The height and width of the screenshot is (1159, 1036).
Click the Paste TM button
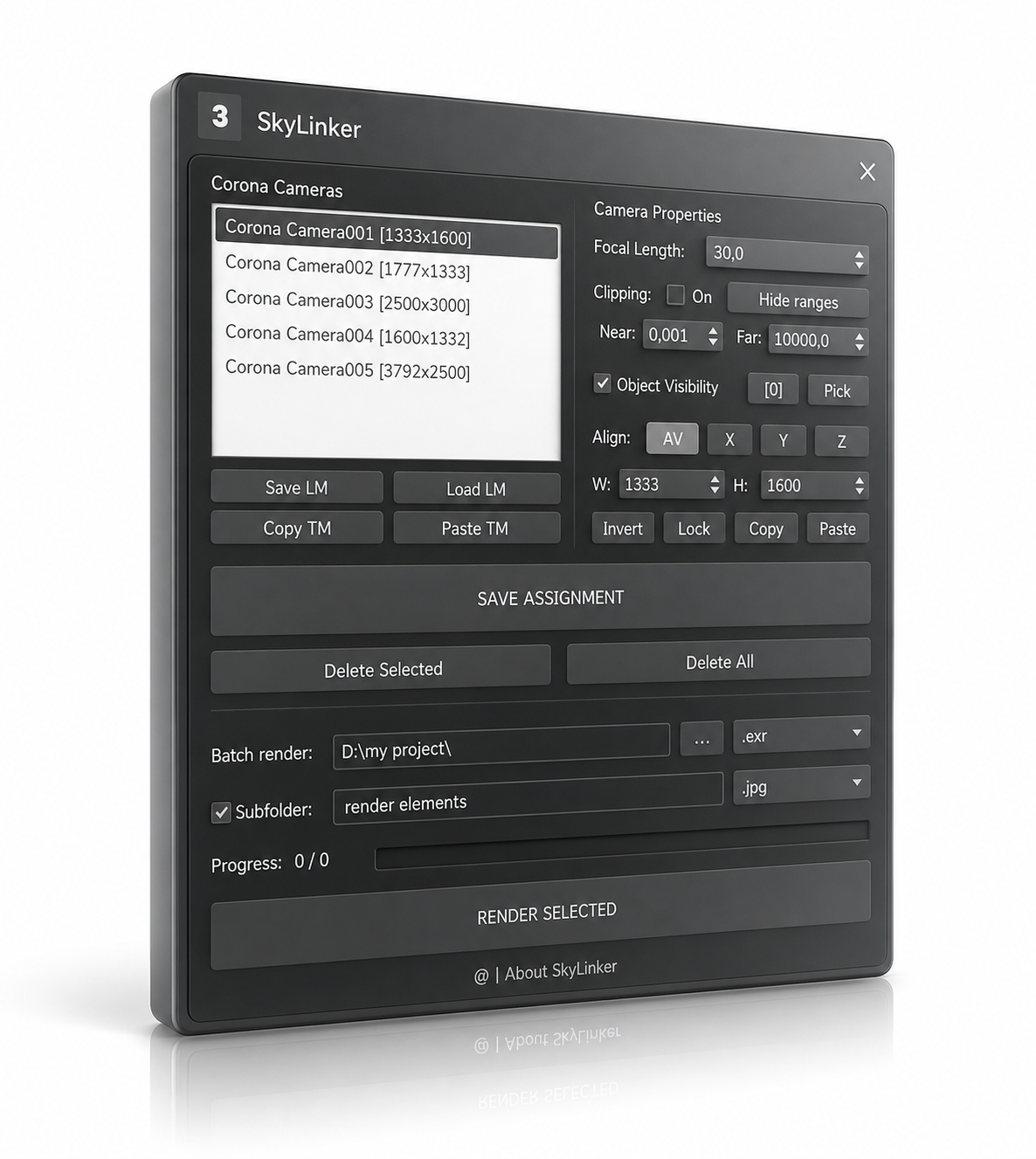tap(476, 528)
